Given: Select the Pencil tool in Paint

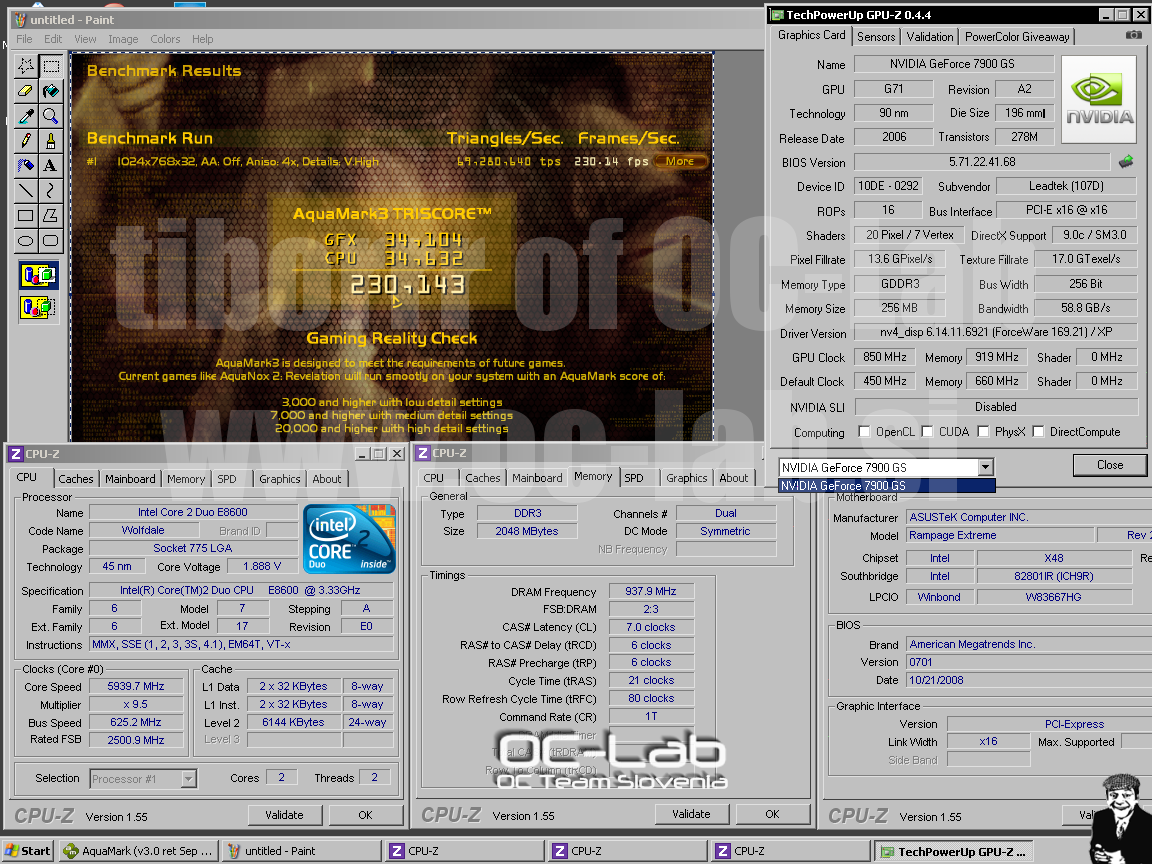Looking at the screenshot, I should click(x=26, y=140).
